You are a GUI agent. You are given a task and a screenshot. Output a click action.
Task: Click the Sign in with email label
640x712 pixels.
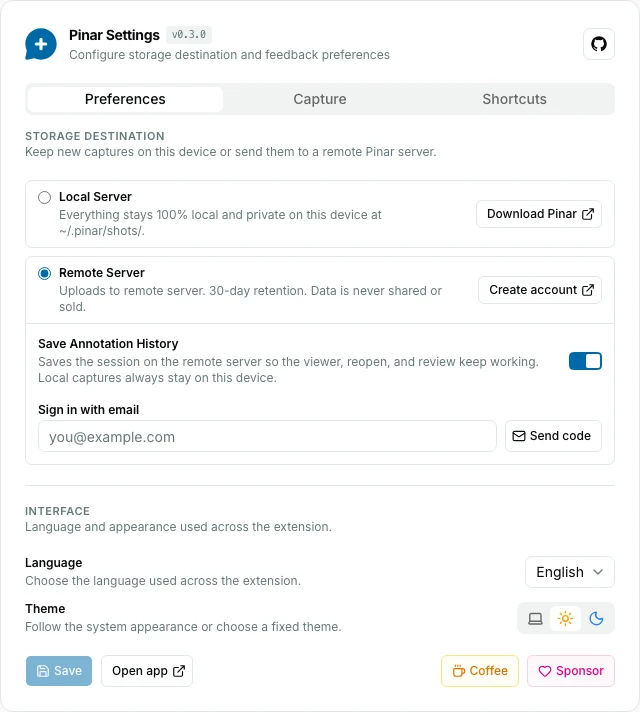click(89, 410)
